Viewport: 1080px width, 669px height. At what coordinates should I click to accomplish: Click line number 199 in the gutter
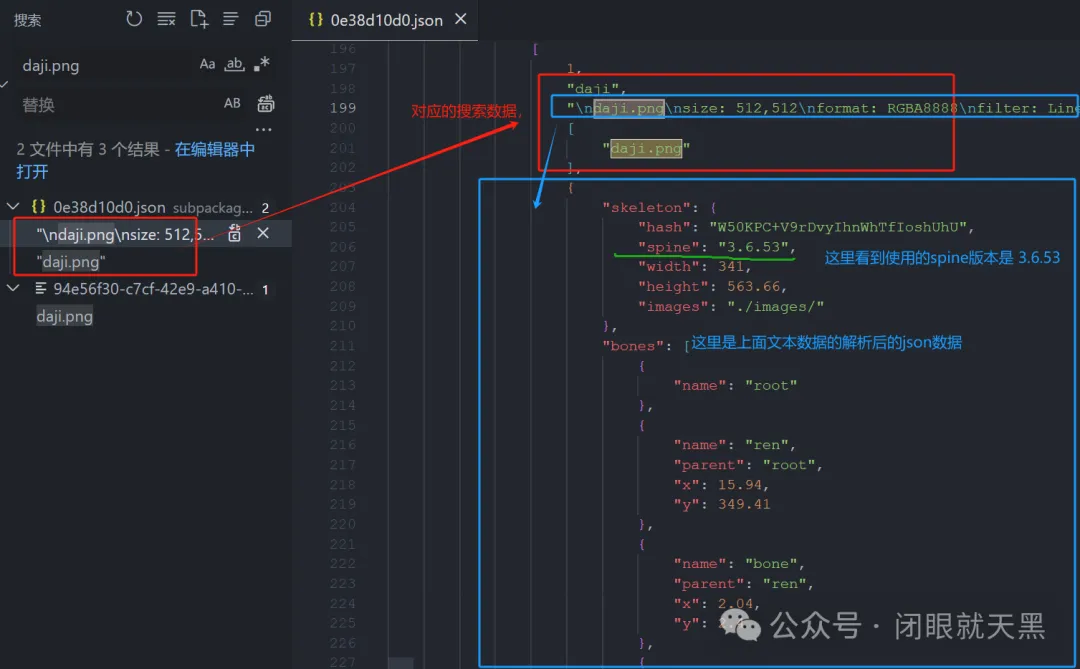pos(342,108)
